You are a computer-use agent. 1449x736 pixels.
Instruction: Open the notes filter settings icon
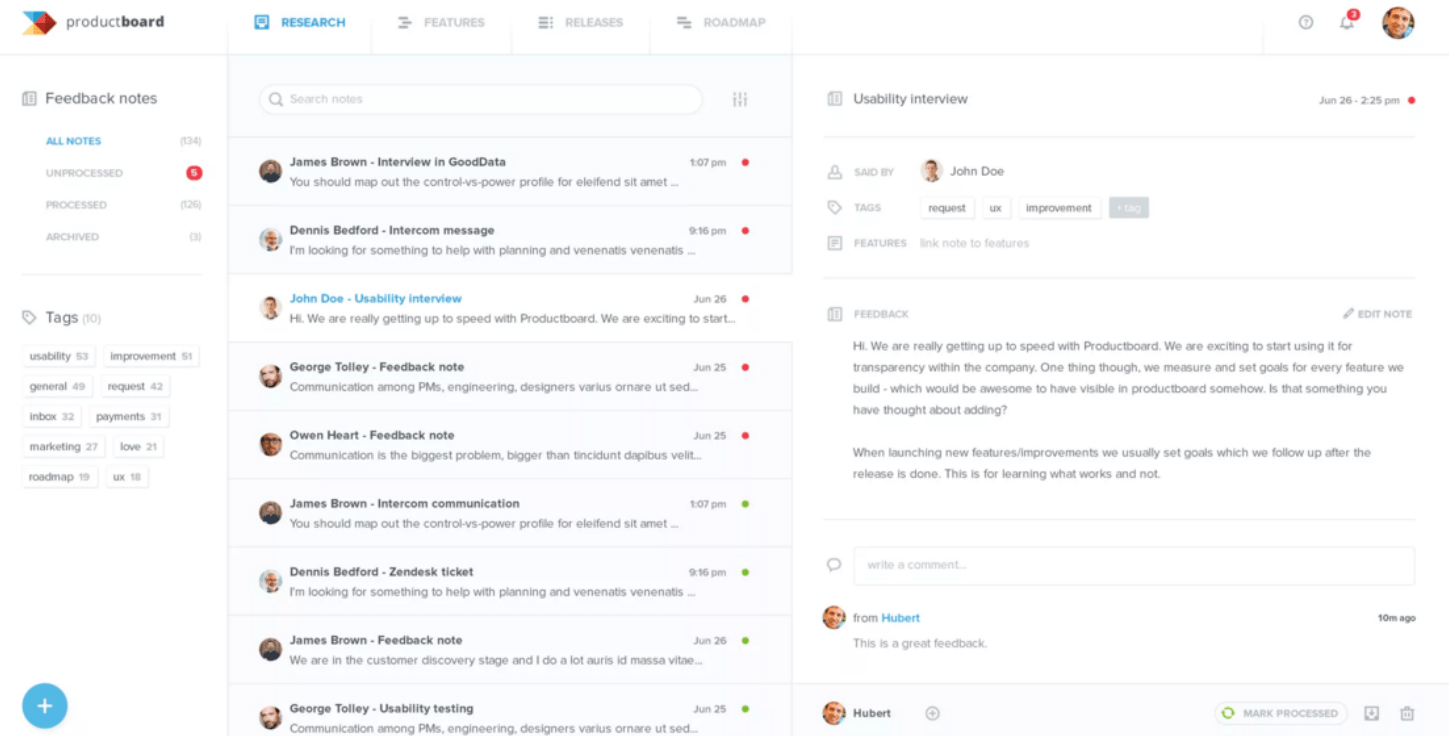tap(740, 99)
